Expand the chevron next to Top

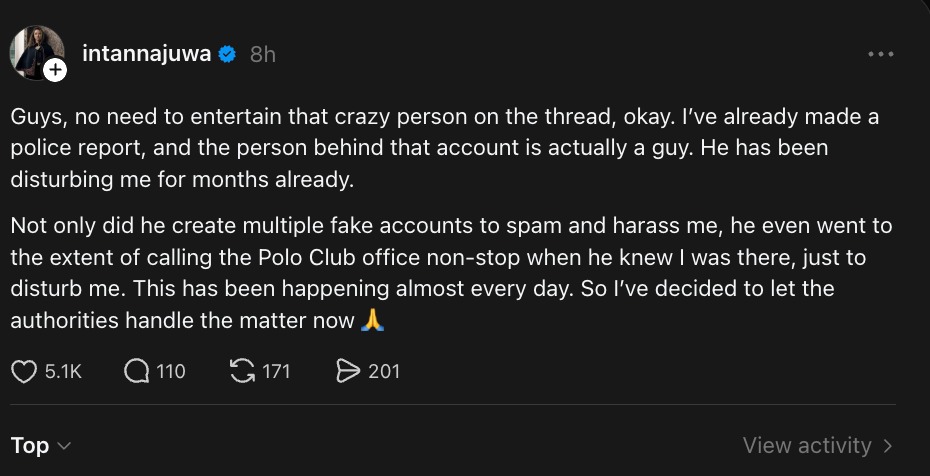[64, 446]
